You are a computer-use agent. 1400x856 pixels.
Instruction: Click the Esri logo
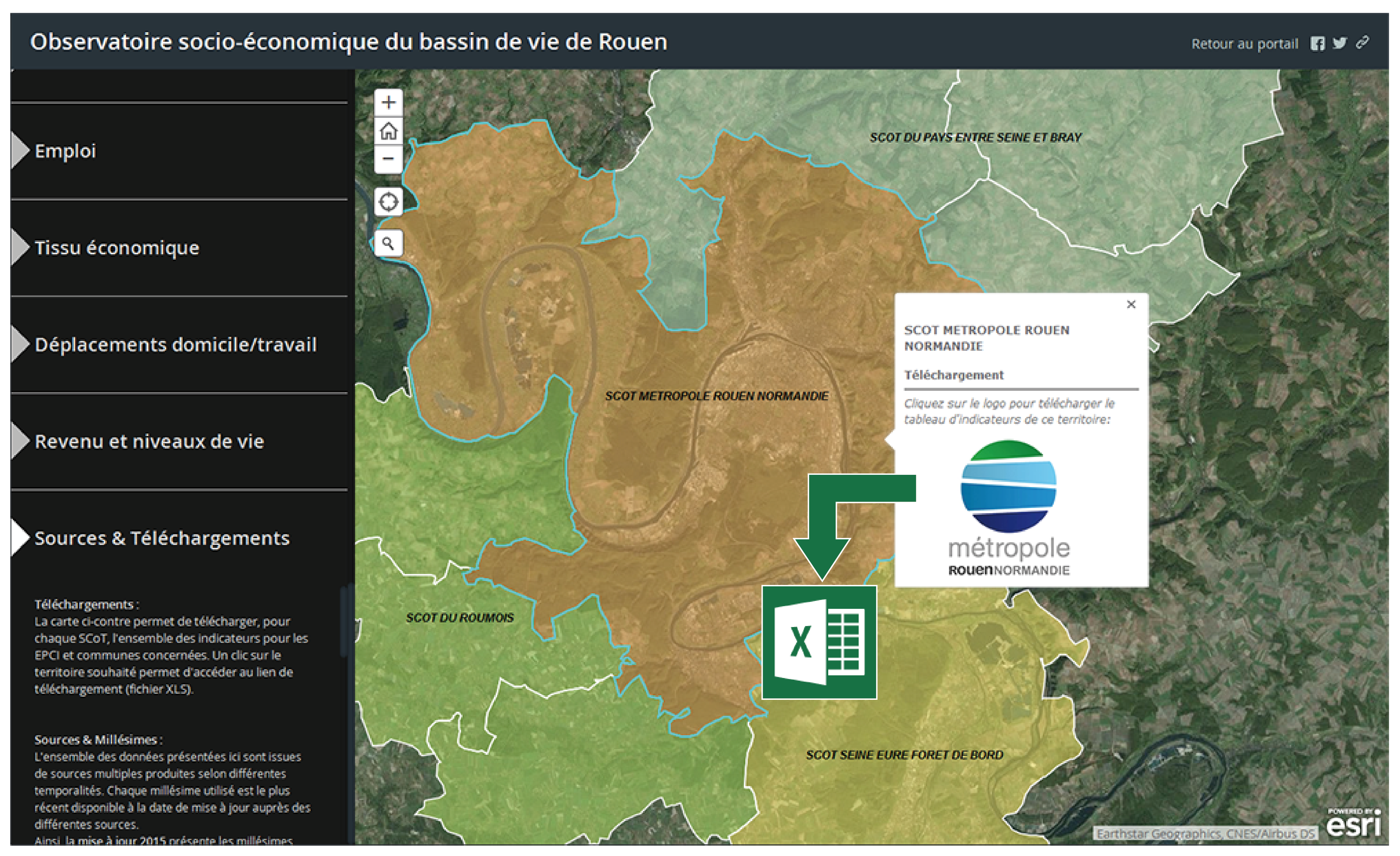point(1353,823)
